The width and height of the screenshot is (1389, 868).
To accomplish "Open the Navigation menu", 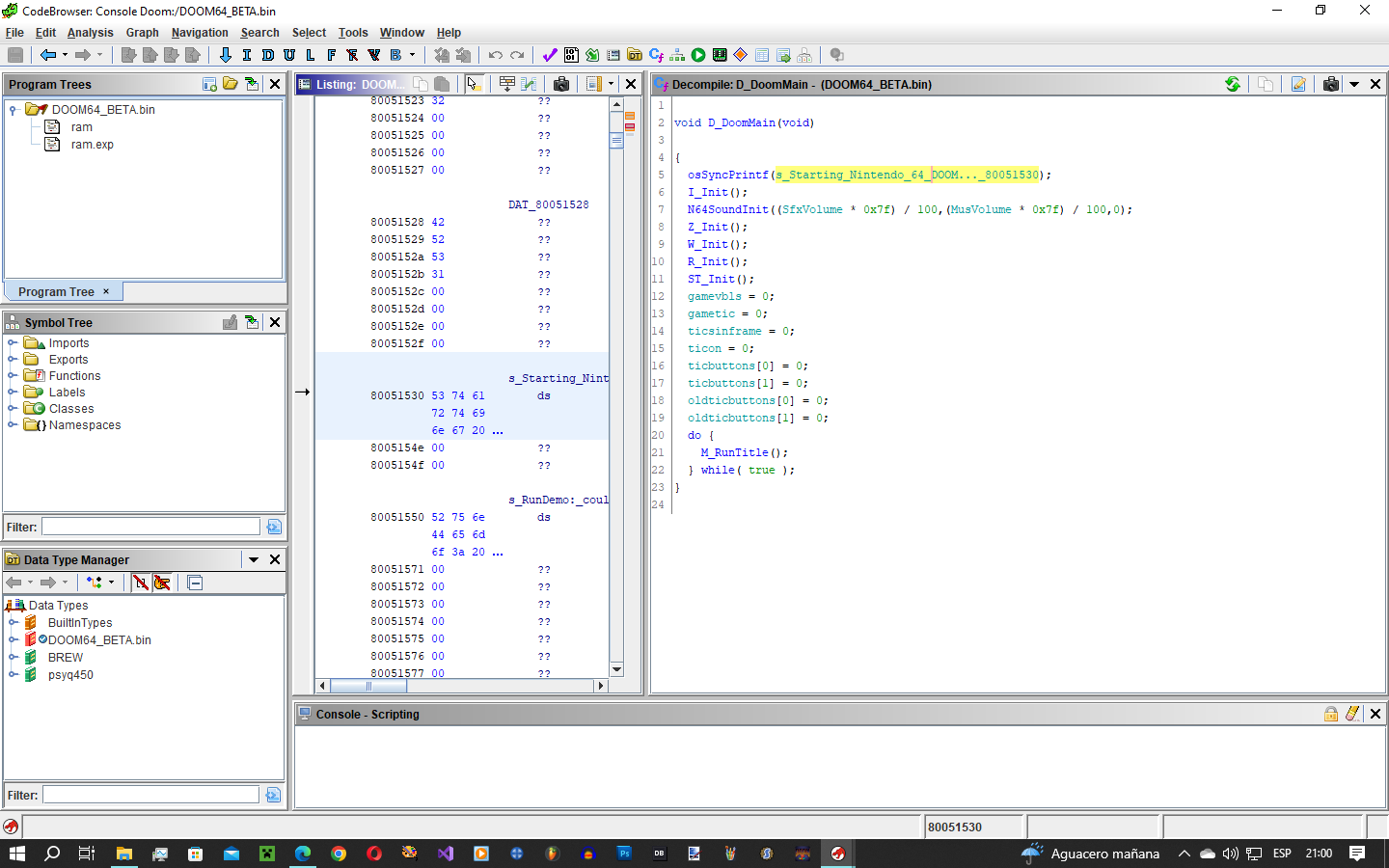I will (x=200, y=33).
